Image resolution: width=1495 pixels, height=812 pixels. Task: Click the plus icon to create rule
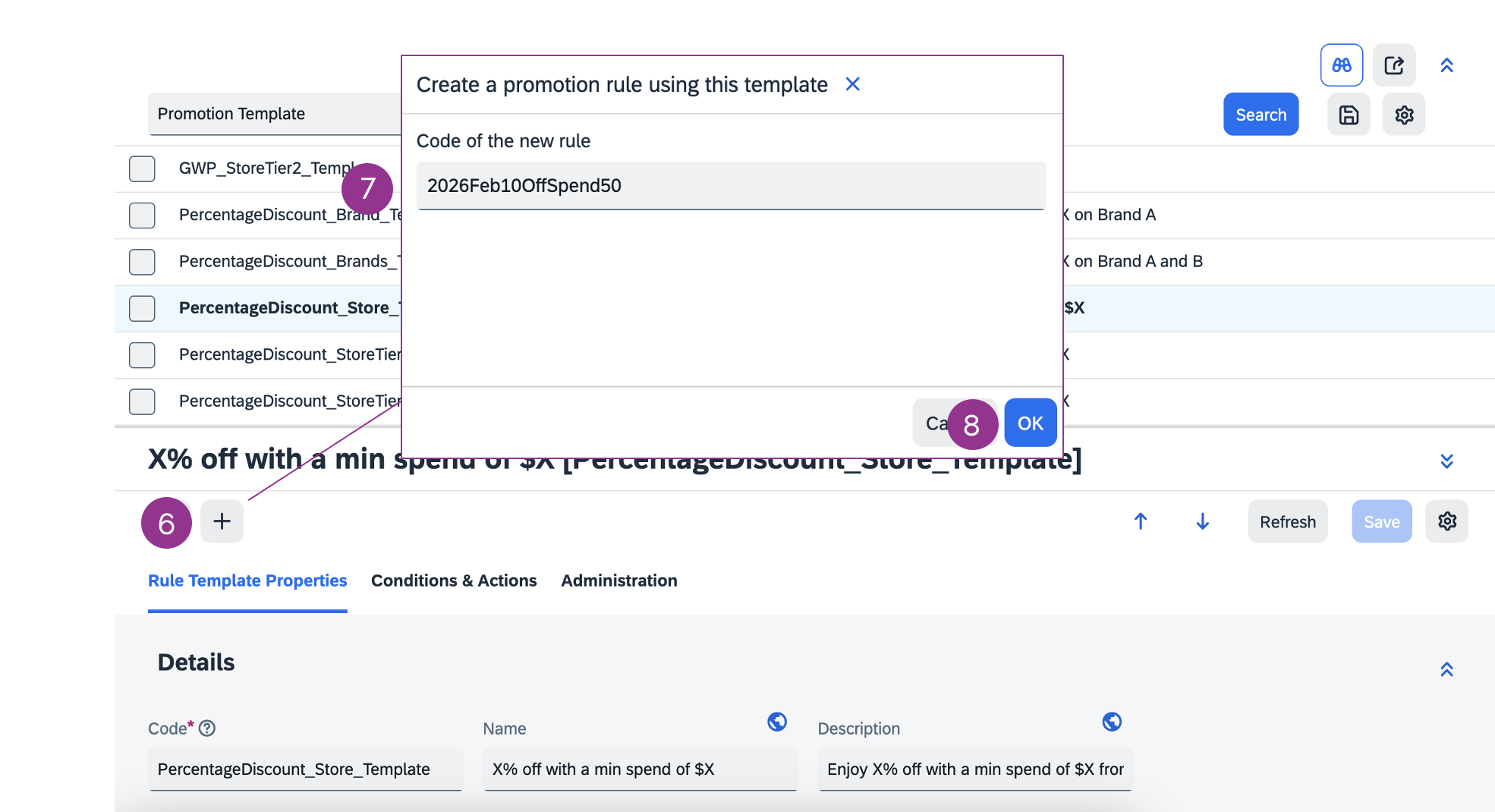(x=222, y=521)
